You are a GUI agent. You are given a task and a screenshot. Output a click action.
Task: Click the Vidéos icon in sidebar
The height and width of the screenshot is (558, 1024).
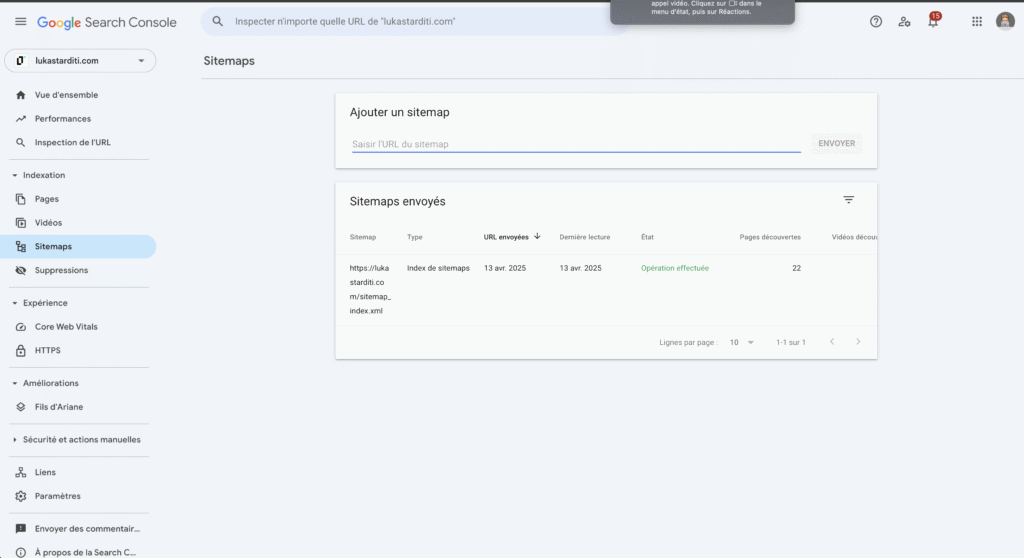pyautogui.click(x=21, y=223)
